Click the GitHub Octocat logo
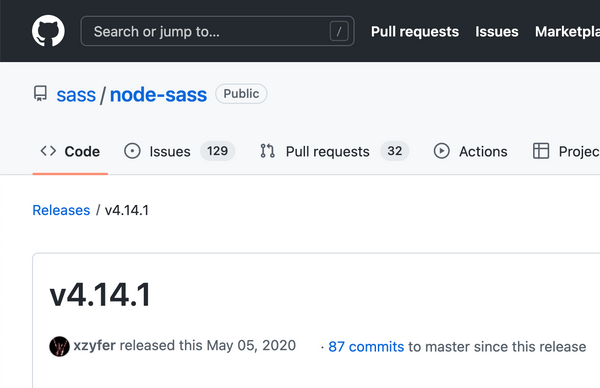This screenshot has height=388, width=600. click(48, 31)
